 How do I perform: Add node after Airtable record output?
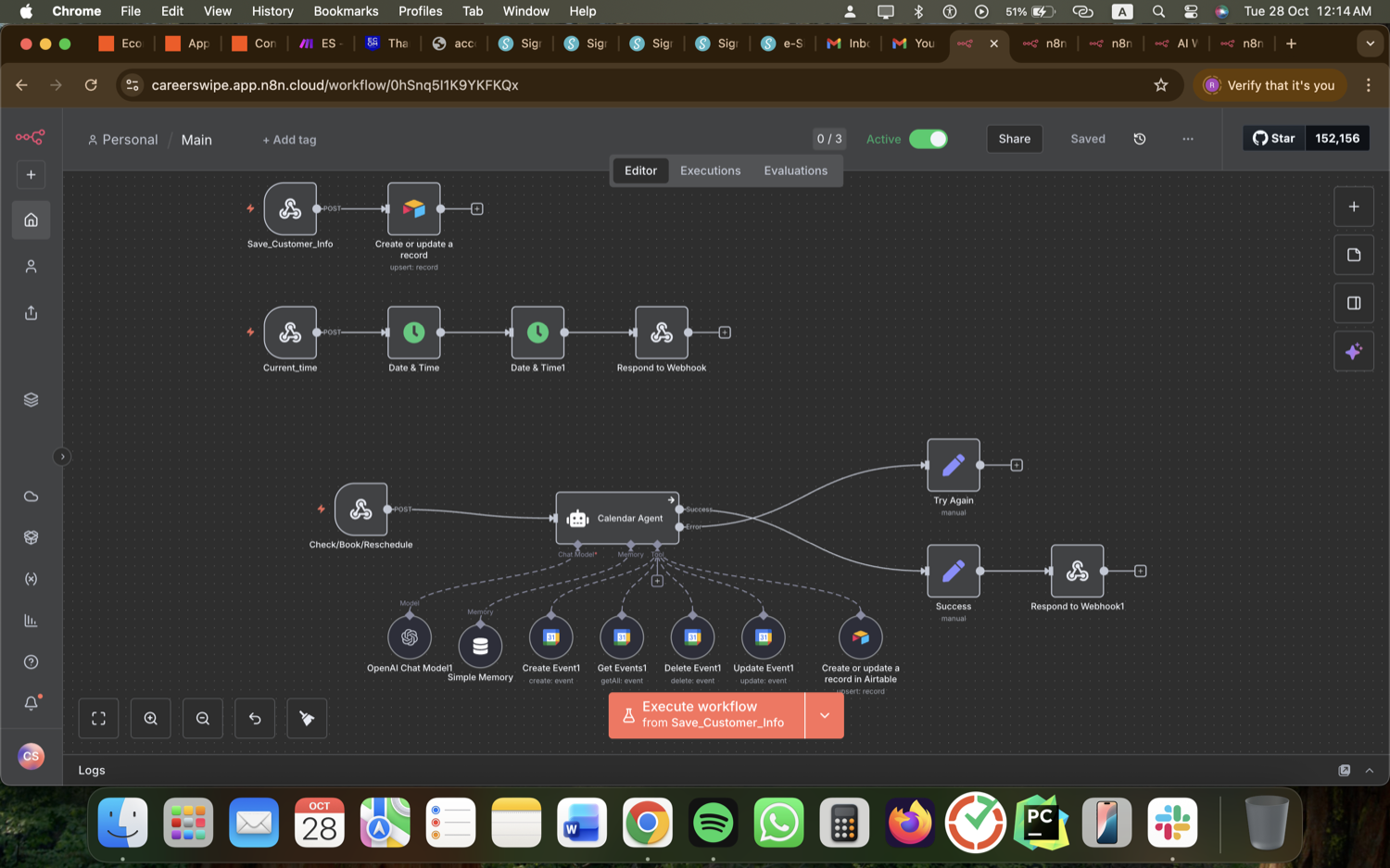coord(477,209)
